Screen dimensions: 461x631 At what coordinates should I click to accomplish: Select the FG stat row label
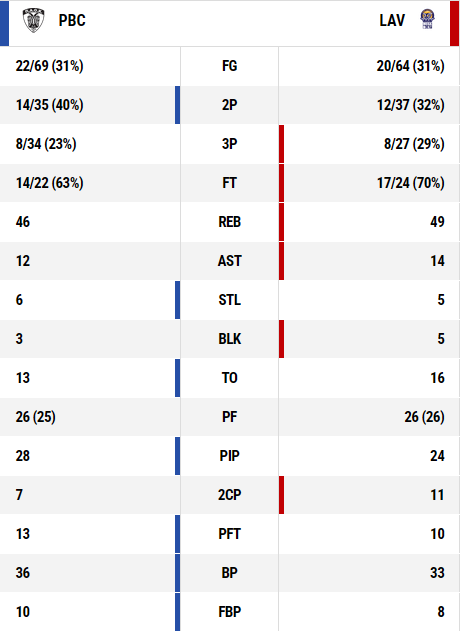(229, 66)
